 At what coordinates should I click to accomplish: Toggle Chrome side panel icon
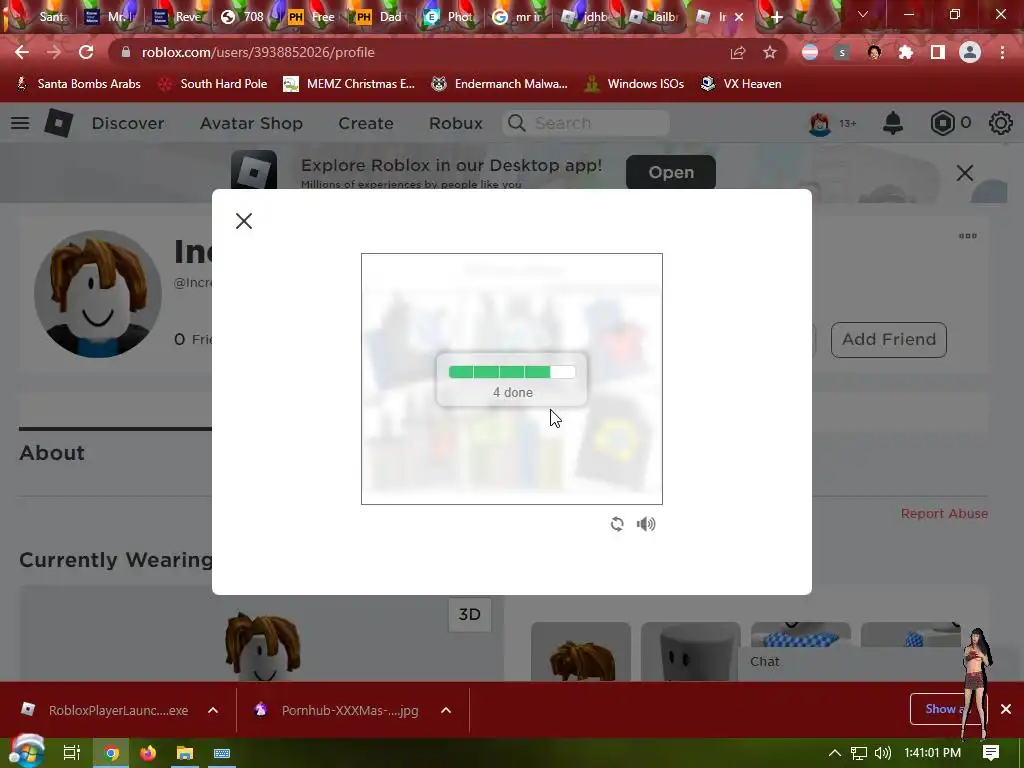point(938,52)
